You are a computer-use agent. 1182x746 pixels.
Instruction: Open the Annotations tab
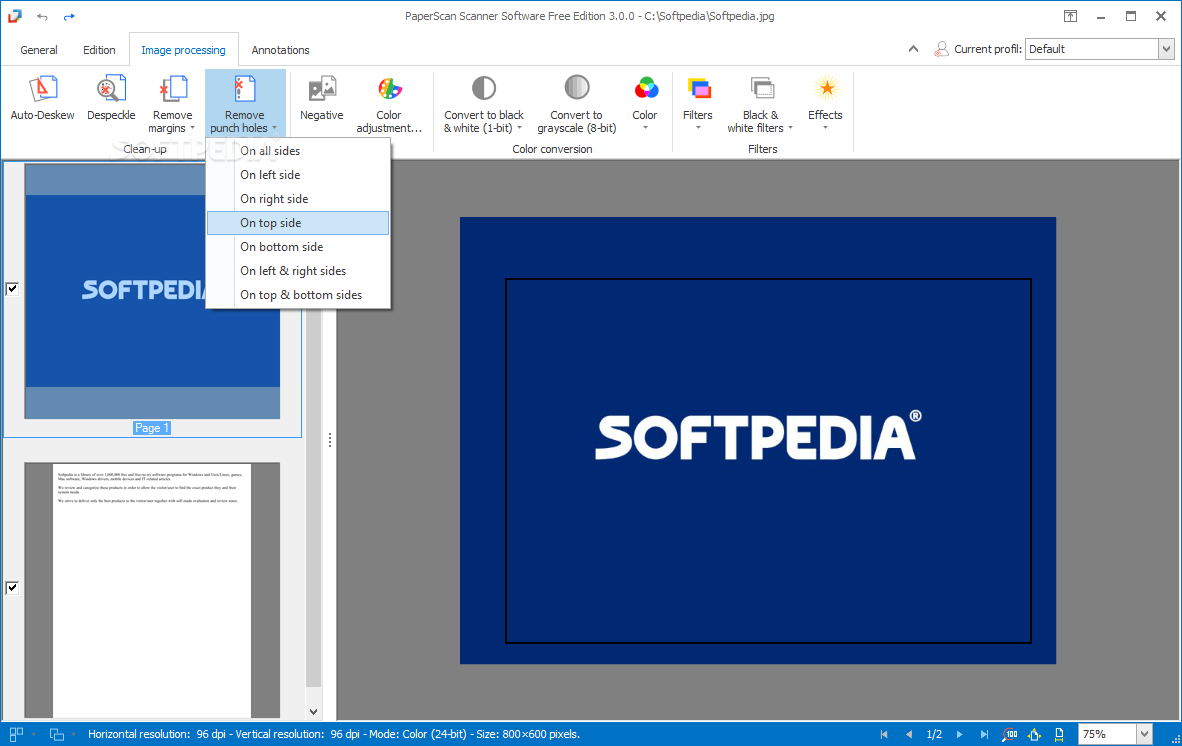[x=280, y=50]
